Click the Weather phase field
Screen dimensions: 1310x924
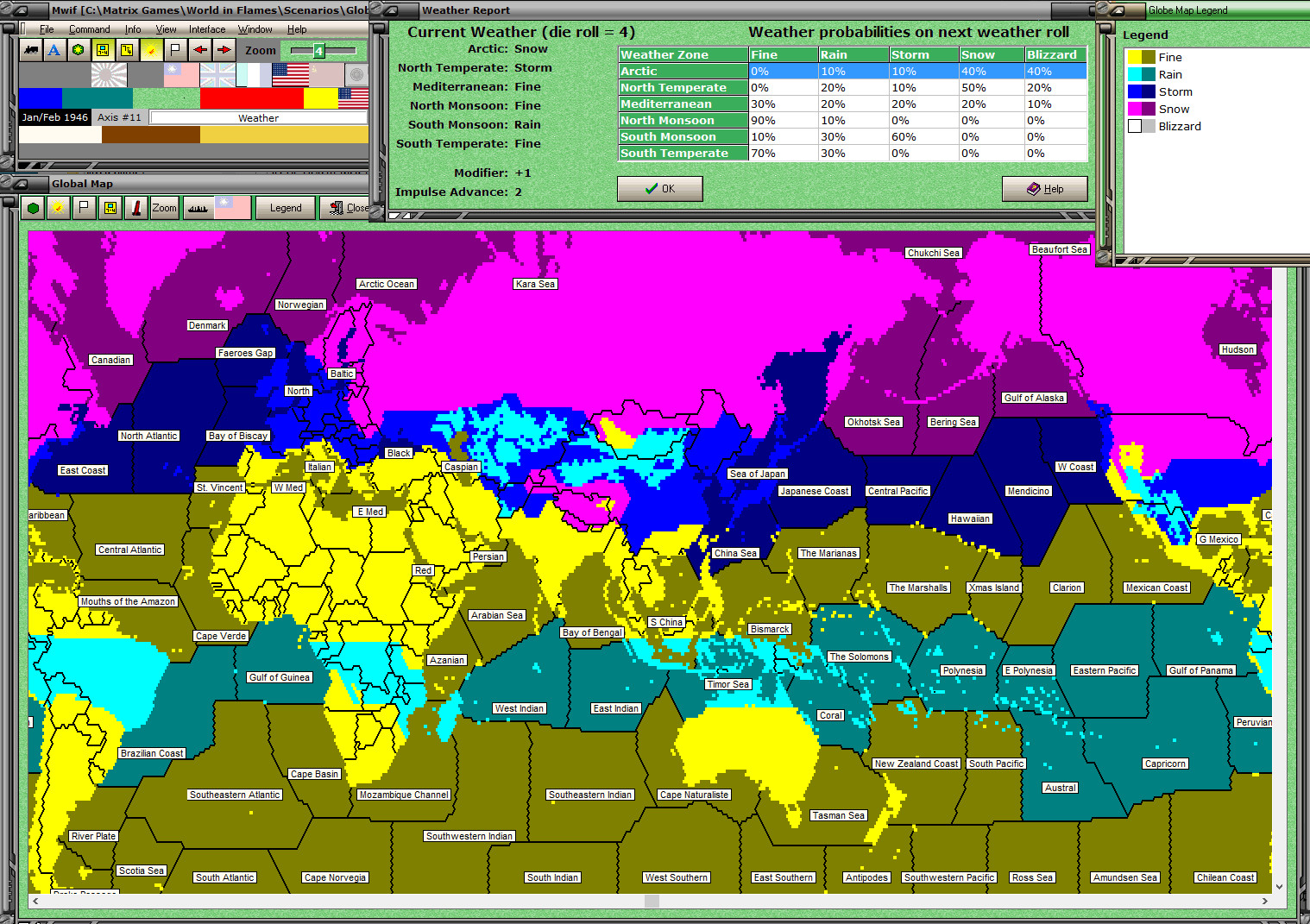259,118
